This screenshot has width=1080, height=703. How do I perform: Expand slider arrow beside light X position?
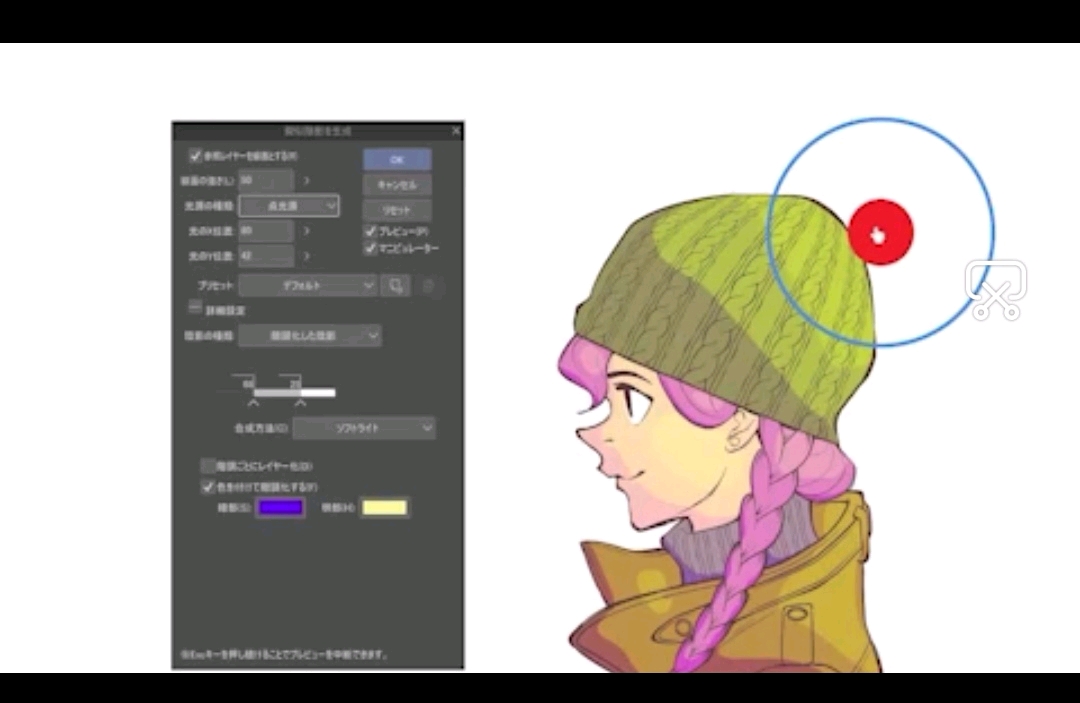(x=307, y=231)
